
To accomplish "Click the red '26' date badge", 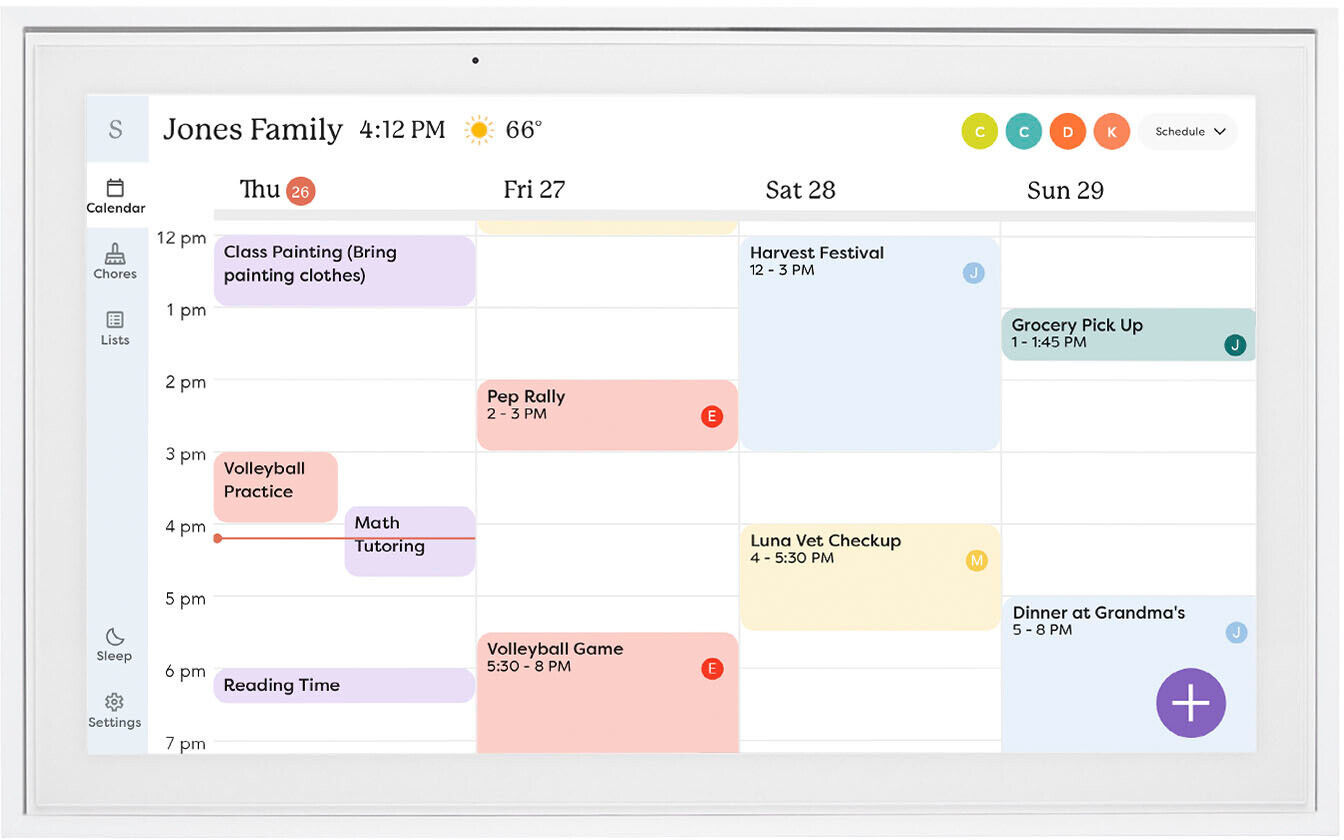I will click(298, 189).
